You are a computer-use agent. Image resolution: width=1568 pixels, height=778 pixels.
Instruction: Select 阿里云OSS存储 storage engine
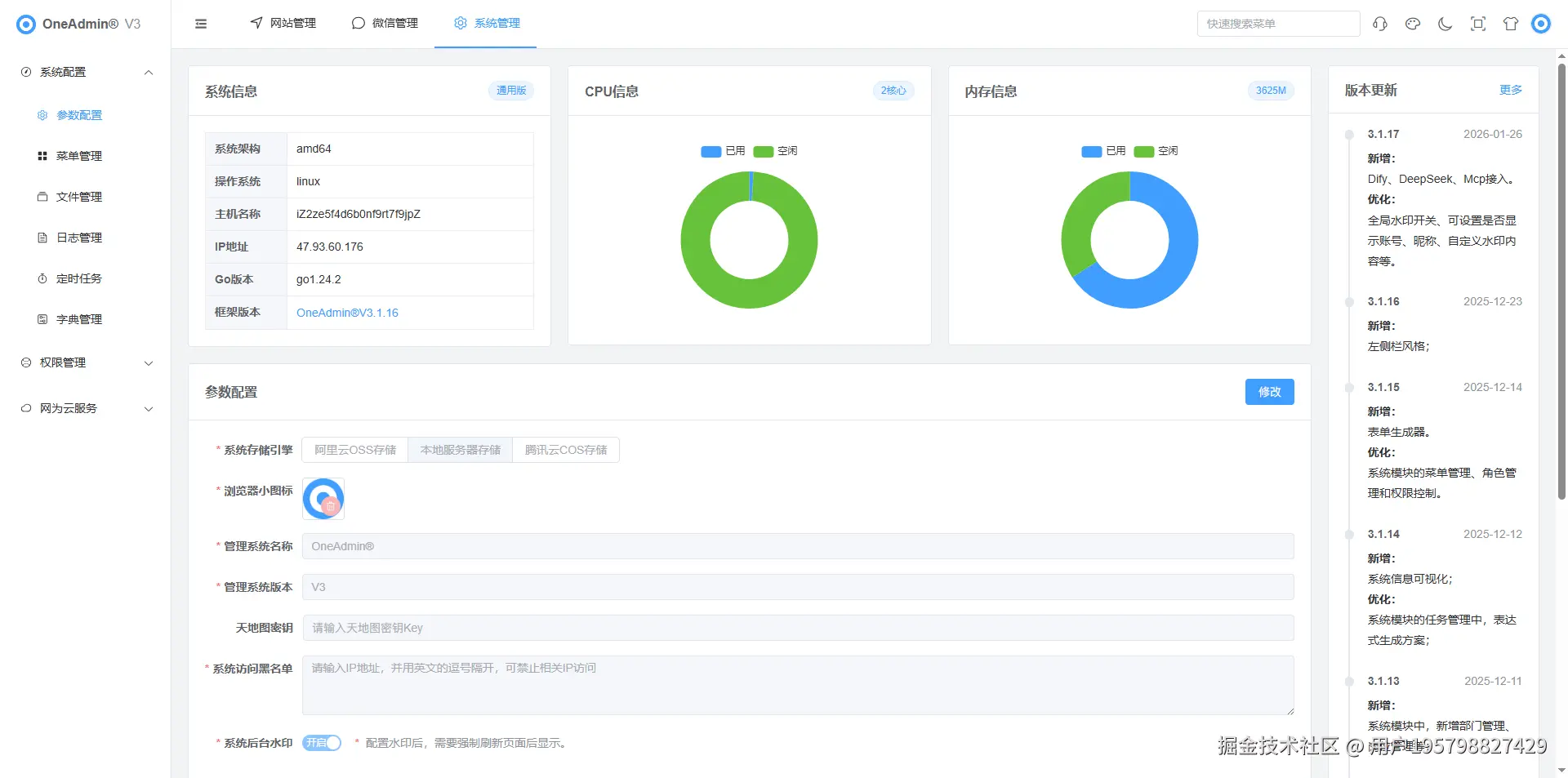(355, 450)
